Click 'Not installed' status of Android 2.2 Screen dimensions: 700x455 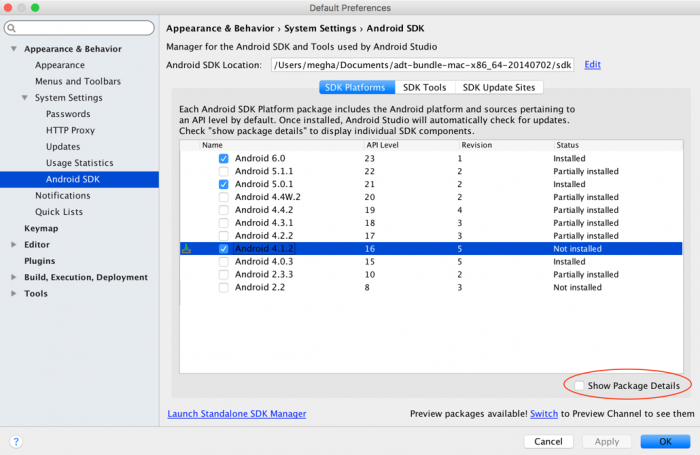(x=577, y=288)
